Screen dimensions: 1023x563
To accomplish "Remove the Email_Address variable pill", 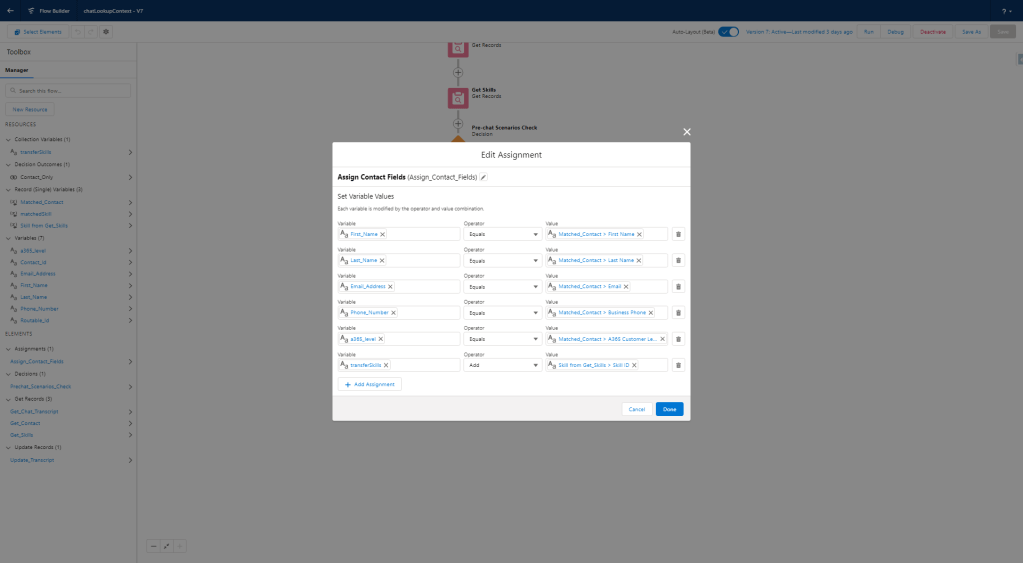I will (x=390, y=286).
